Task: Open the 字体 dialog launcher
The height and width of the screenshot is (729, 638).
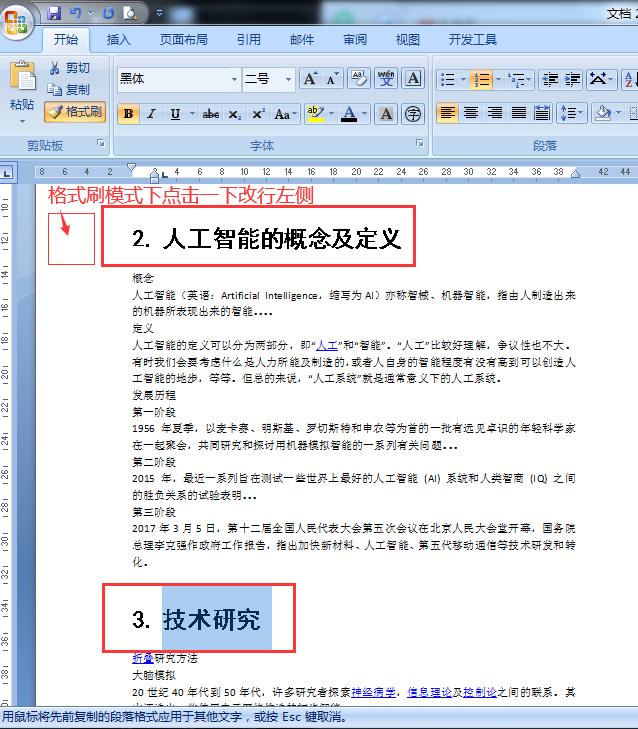Action: [419, 143]
